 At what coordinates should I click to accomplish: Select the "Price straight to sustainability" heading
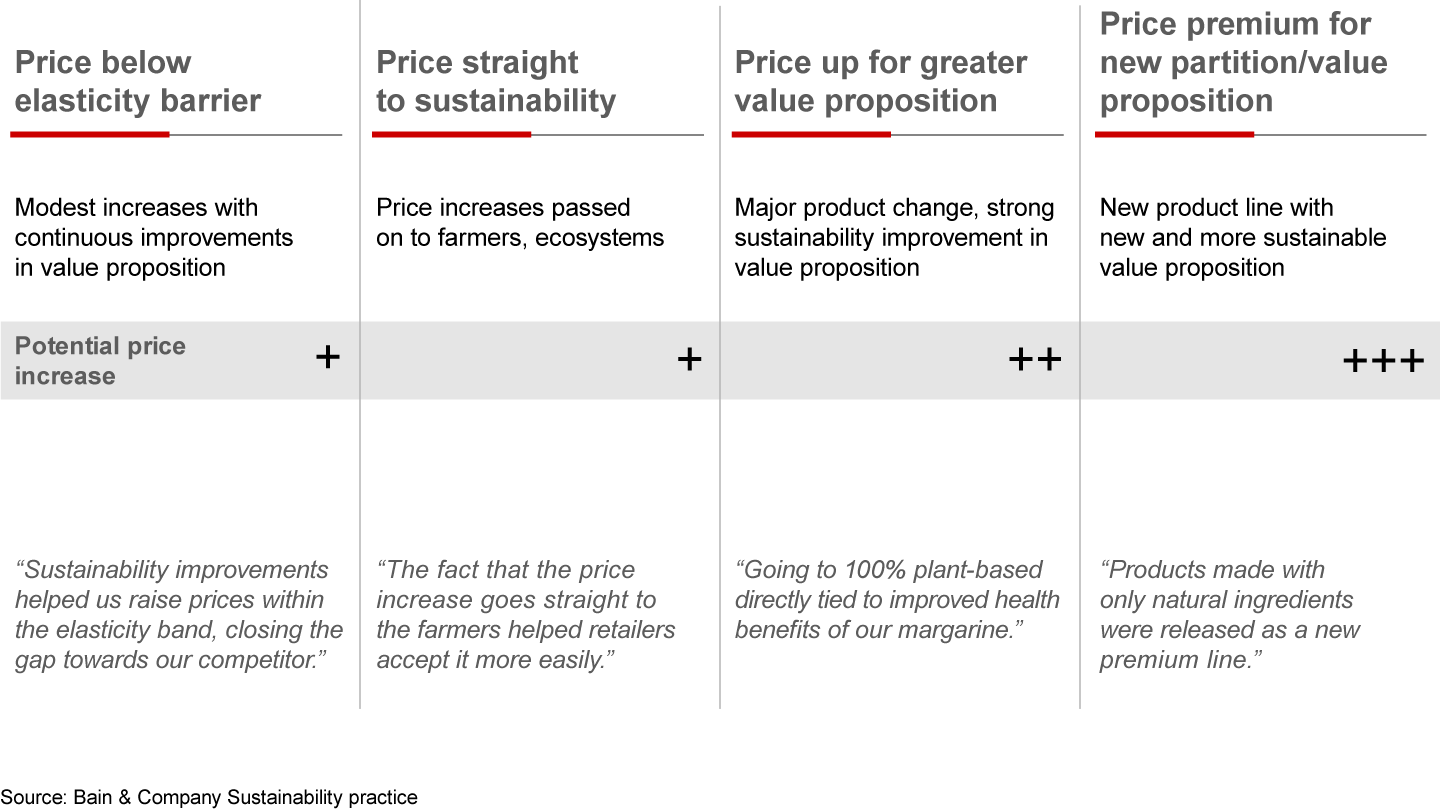(495, 81)
